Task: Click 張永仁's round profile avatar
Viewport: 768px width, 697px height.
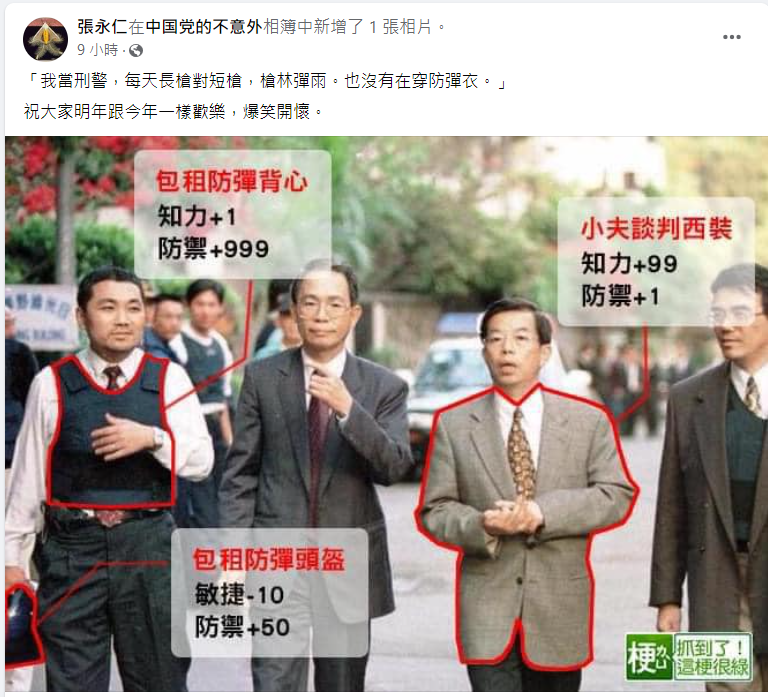Action: pos(45,39)
